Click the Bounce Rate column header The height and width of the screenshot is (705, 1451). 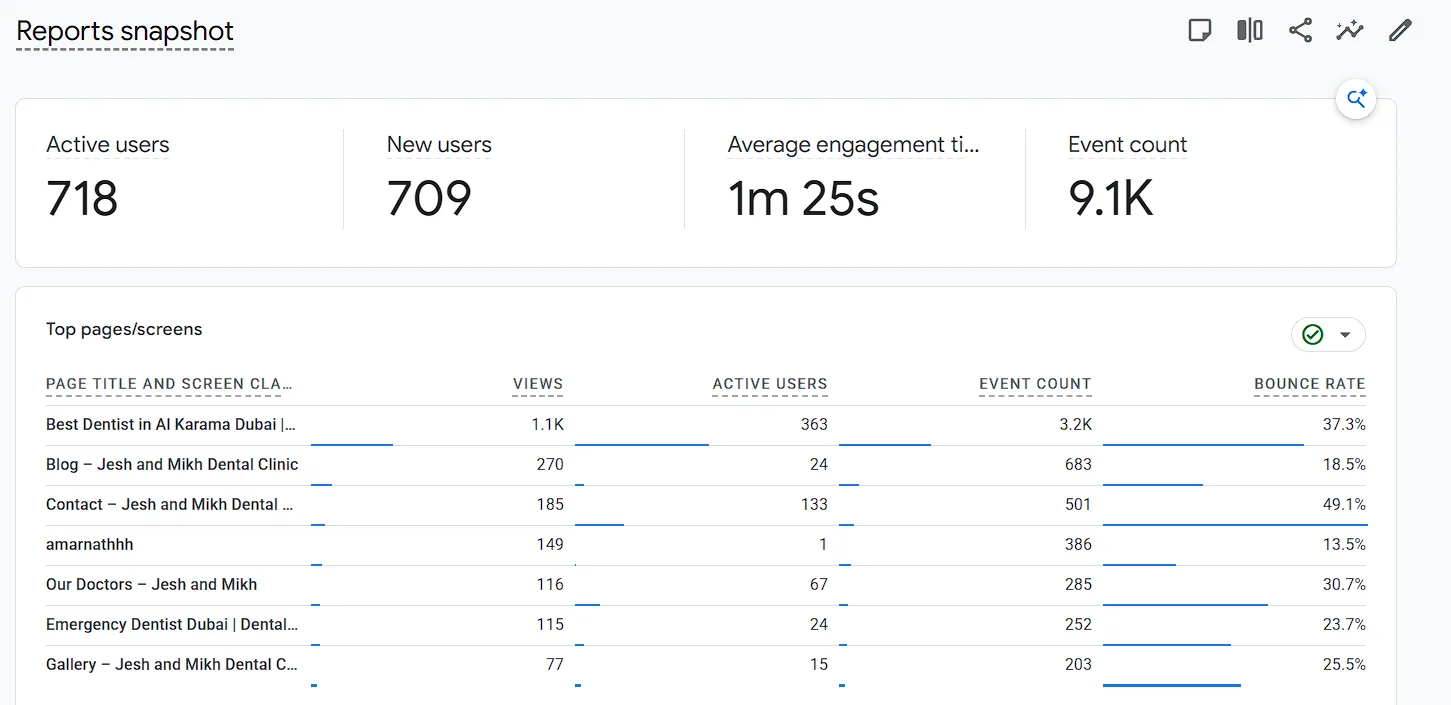[x=1310, y=384]
